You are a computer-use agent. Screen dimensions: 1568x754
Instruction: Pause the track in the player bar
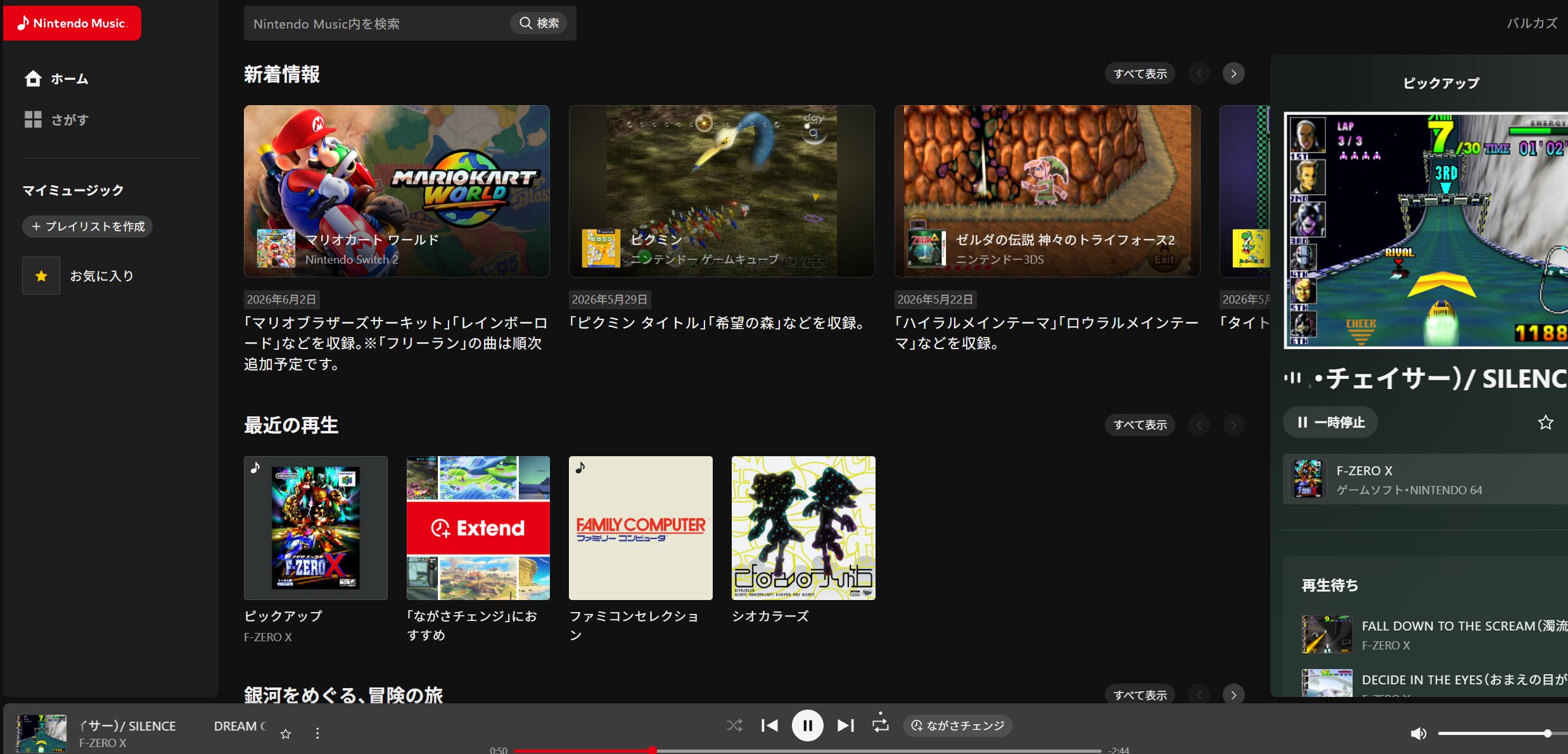point(808,725)
